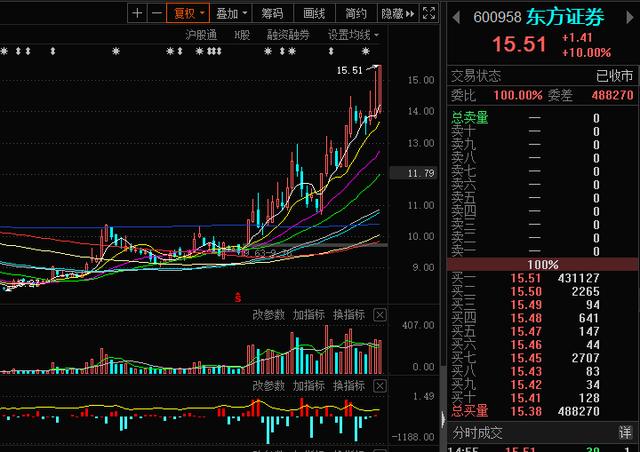Click 加指标 on volume indicator panel

pyautogui.click(x=309, y=315)
